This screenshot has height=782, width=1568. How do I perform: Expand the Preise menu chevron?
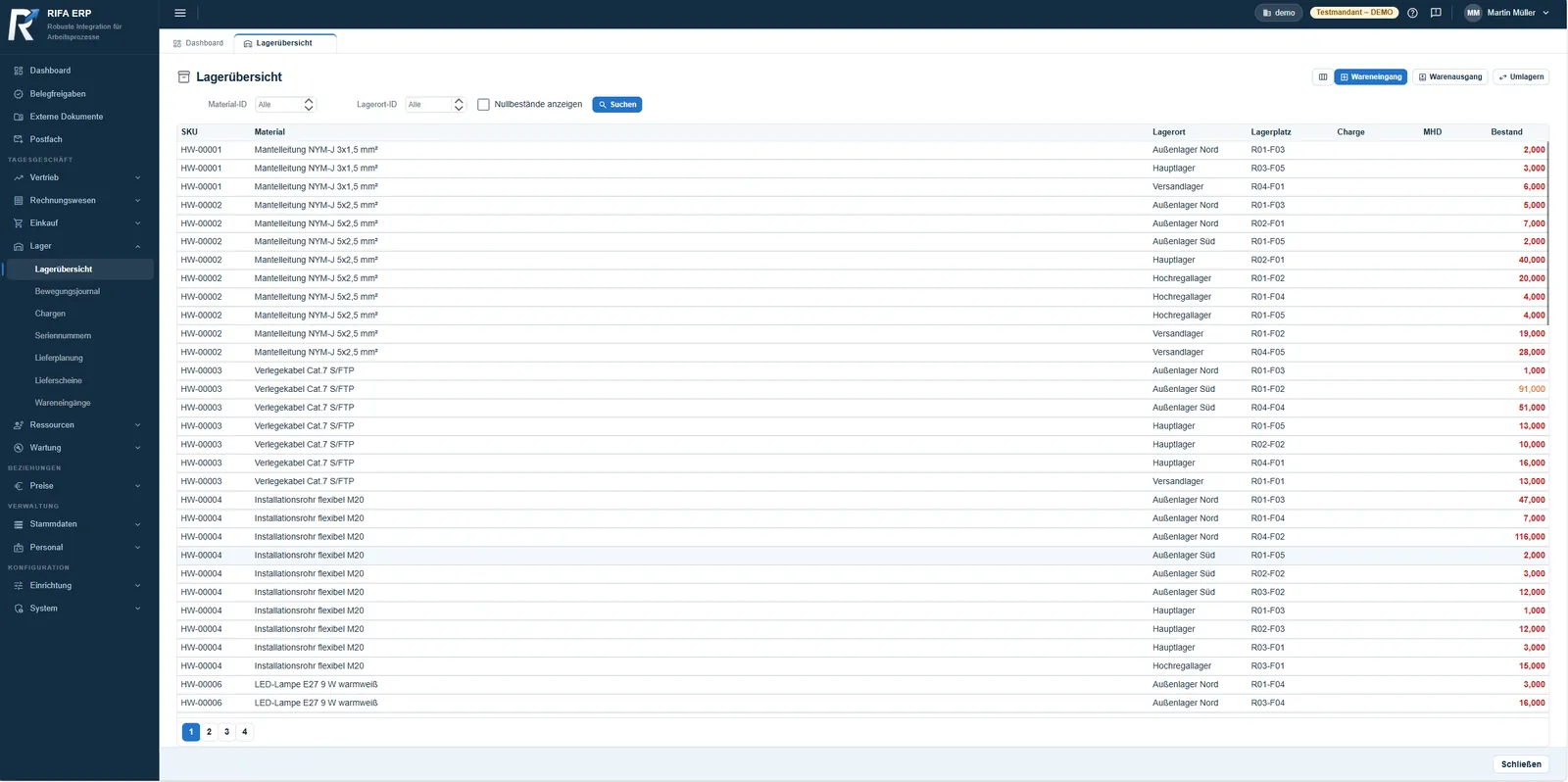point(137,486)
